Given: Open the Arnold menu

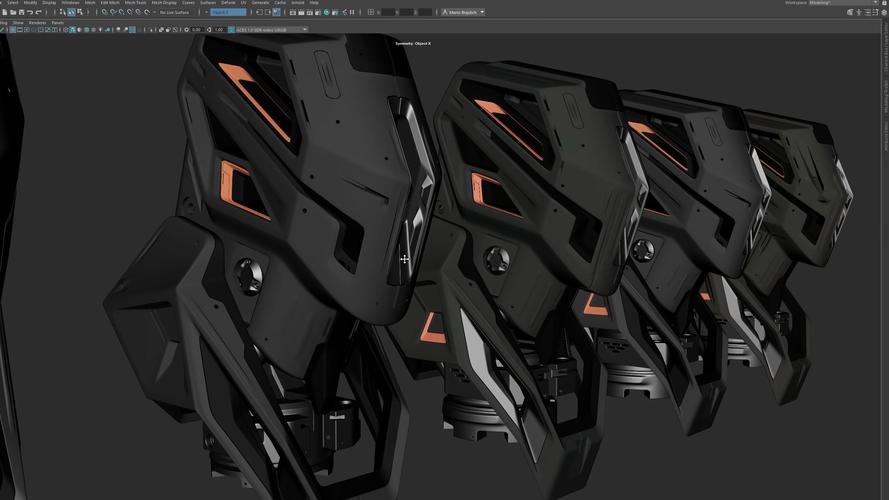Looking at the screenshot, I should 297,3.
